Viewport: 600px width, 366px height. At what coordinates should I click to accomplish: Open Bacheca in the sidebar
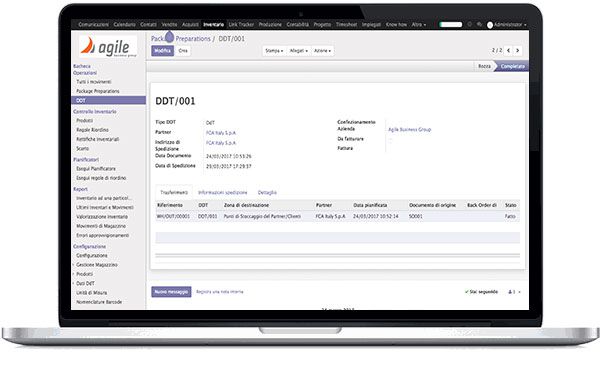(82, 66)
